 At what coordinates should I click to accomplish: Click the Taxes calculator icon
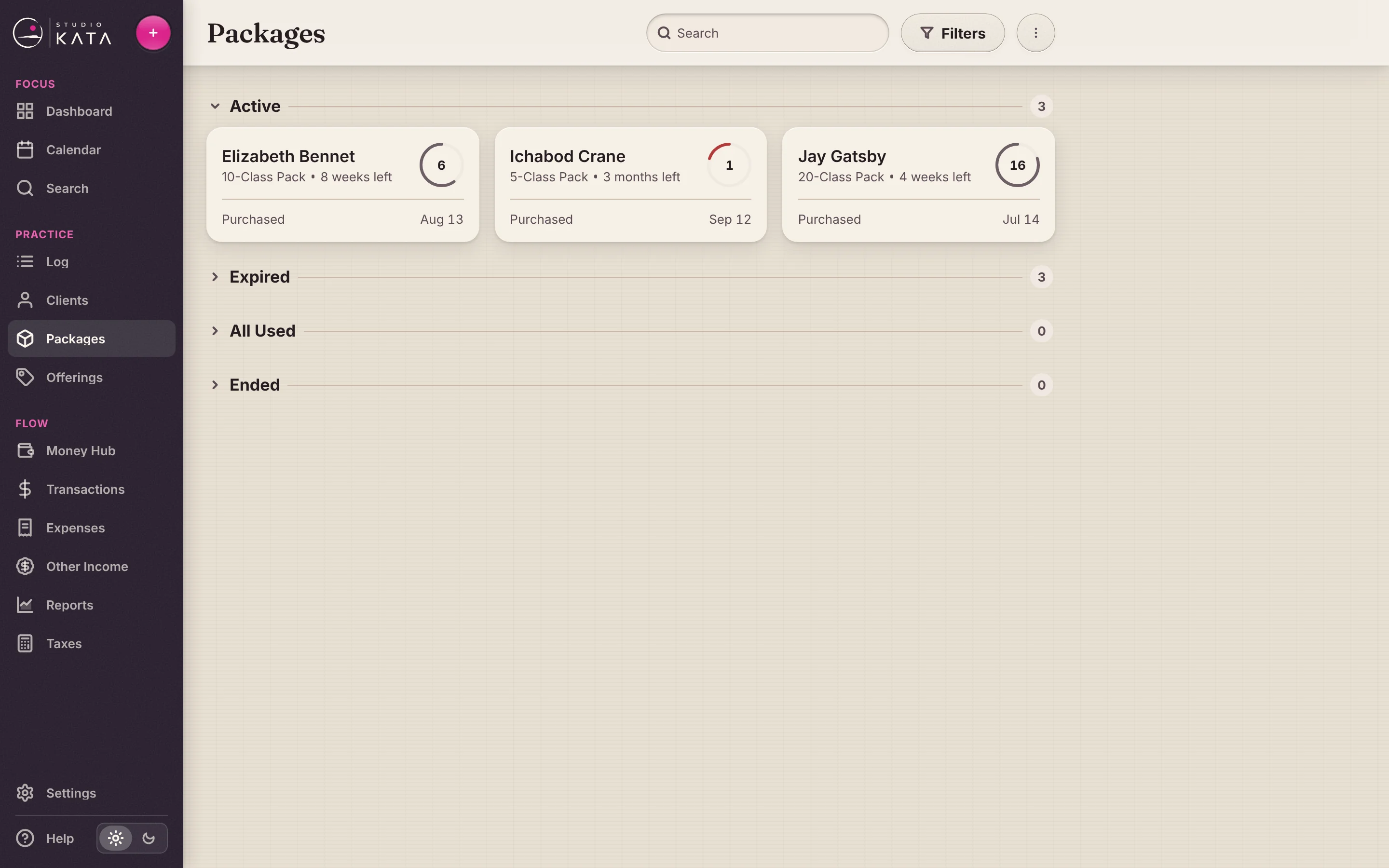pyautogui.click(x=25, y=643)
